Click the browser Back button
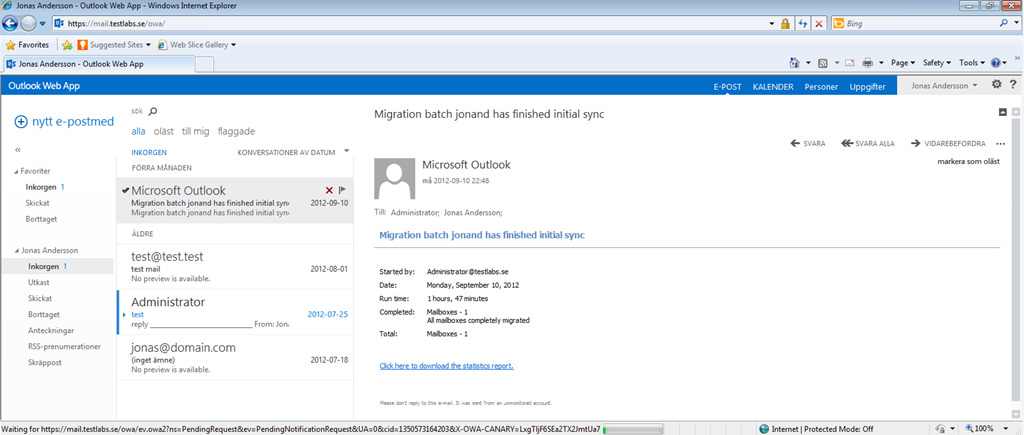The width and height of the screenshot is (1024, 435). pos(10,23)
